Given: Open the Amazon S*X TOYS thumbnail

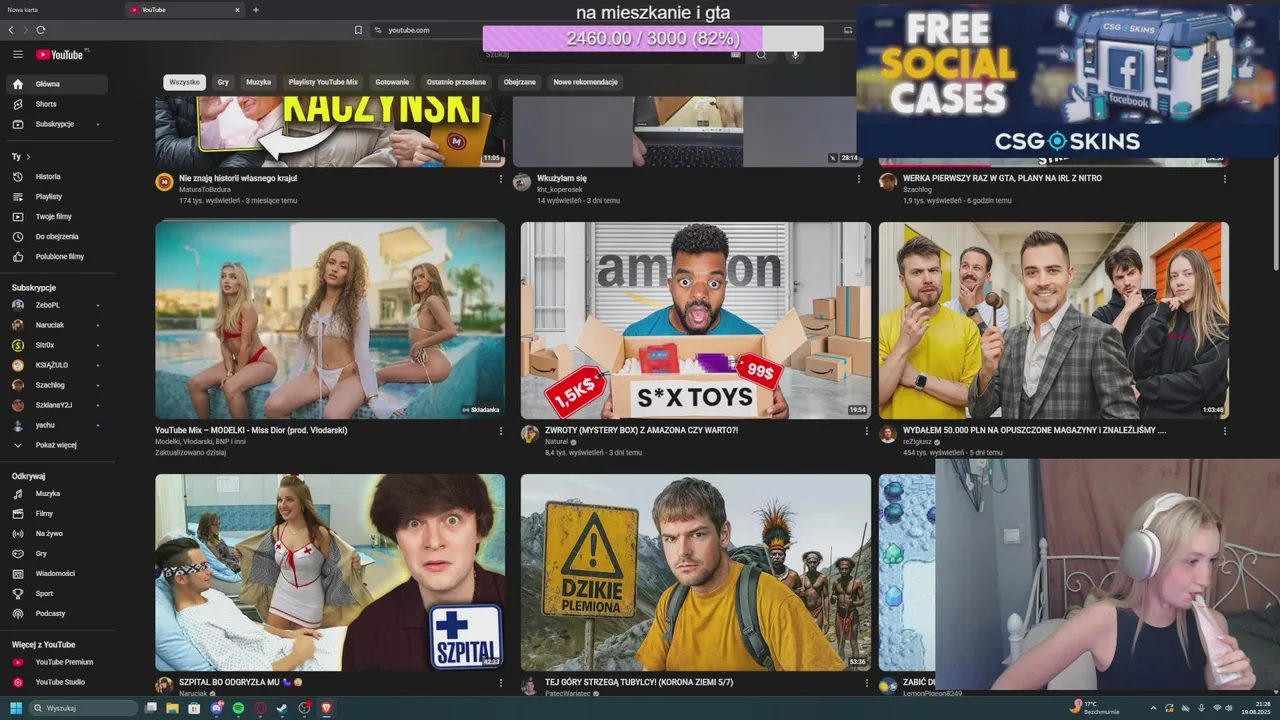Looking at the screenshot, I should click(x=695, y=320).
